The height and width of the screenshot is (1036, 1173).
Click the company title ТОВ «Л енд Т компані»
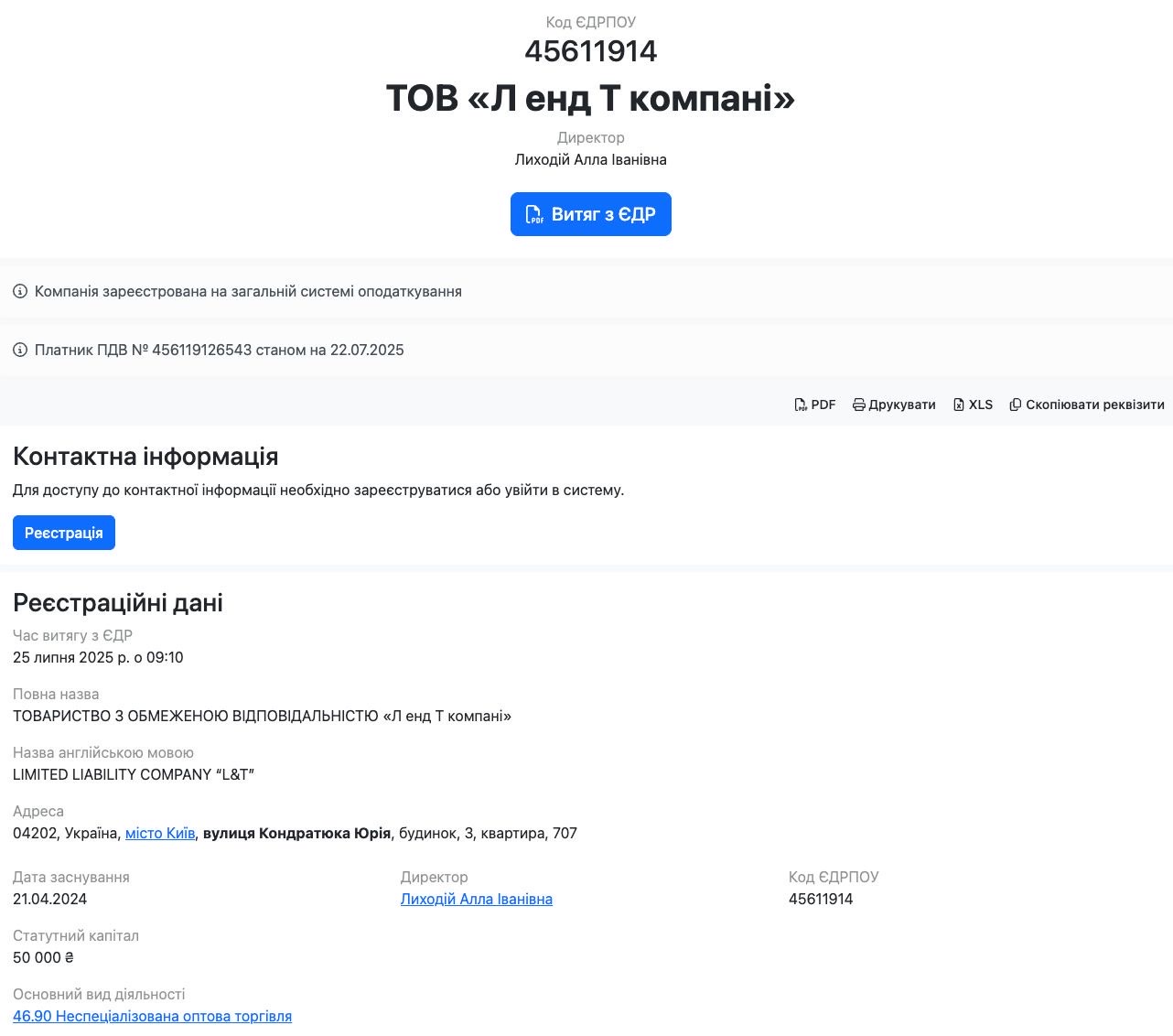(x=590, y=98)
